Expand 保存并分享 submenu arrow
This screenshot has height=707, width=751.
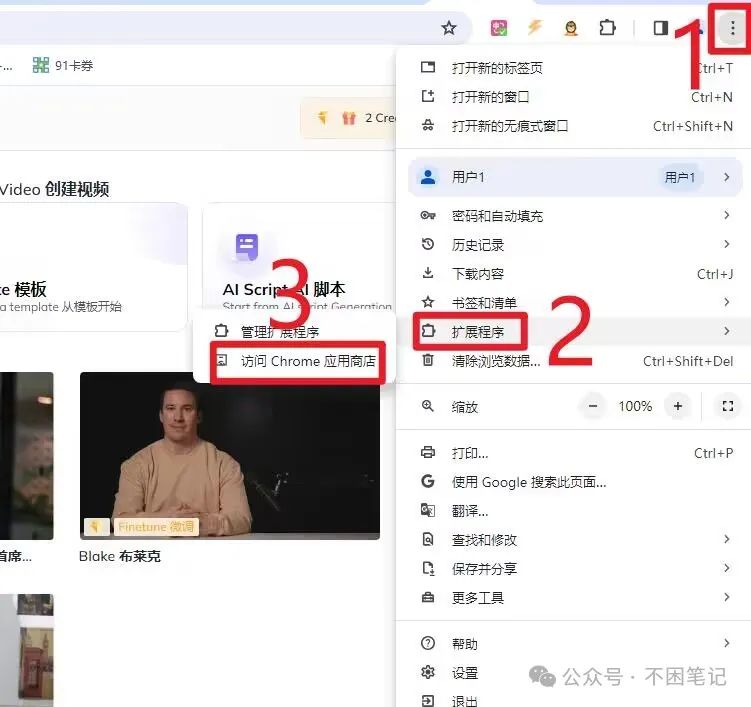pyautogui.click(x=727, y=568)
